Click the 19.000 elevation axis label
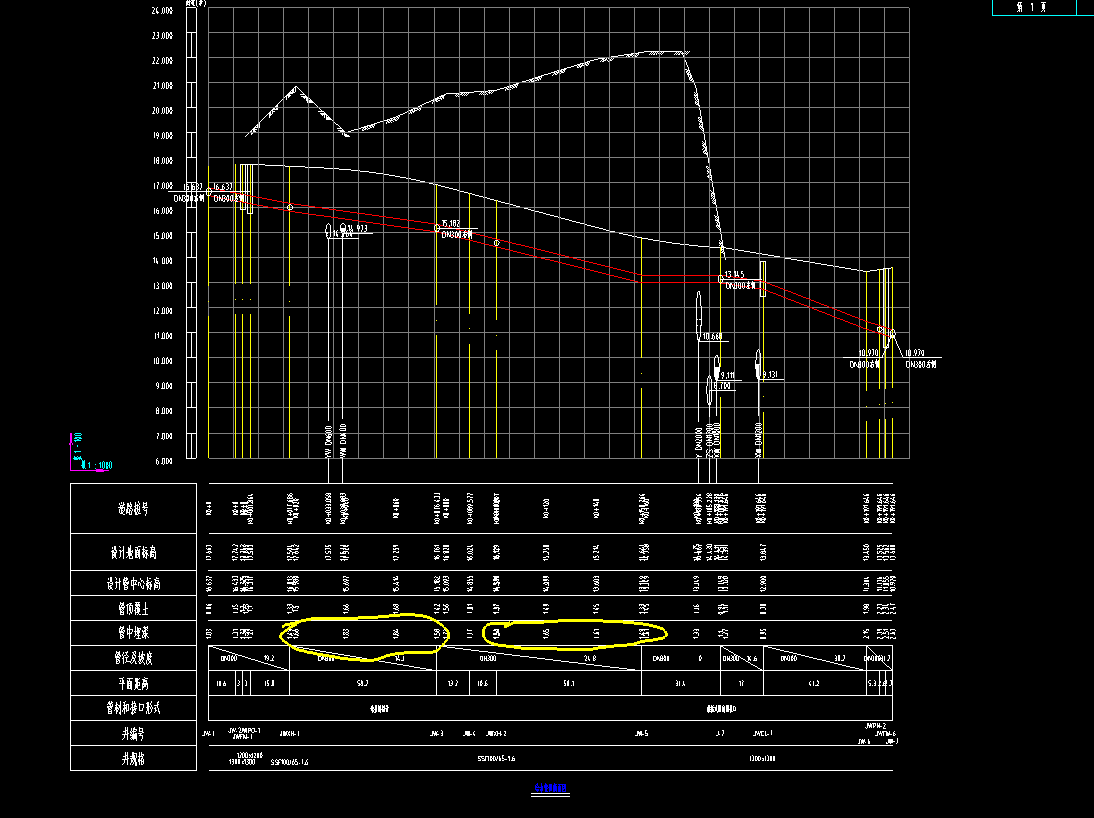Screen dimensions: 1094x818 [x=162, y=135]
